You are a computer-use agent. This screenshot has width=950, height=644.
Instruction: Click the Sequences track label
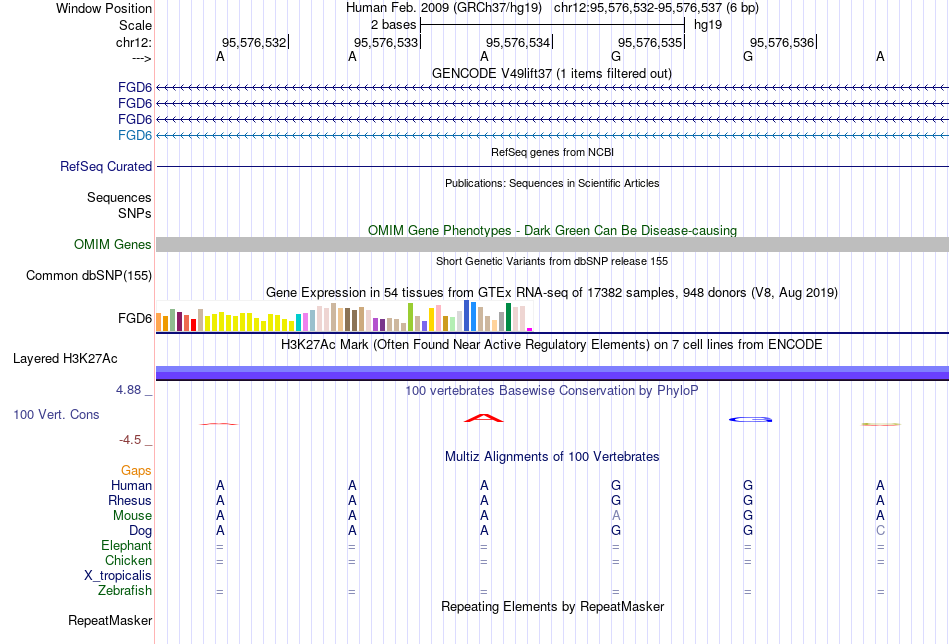119,198
